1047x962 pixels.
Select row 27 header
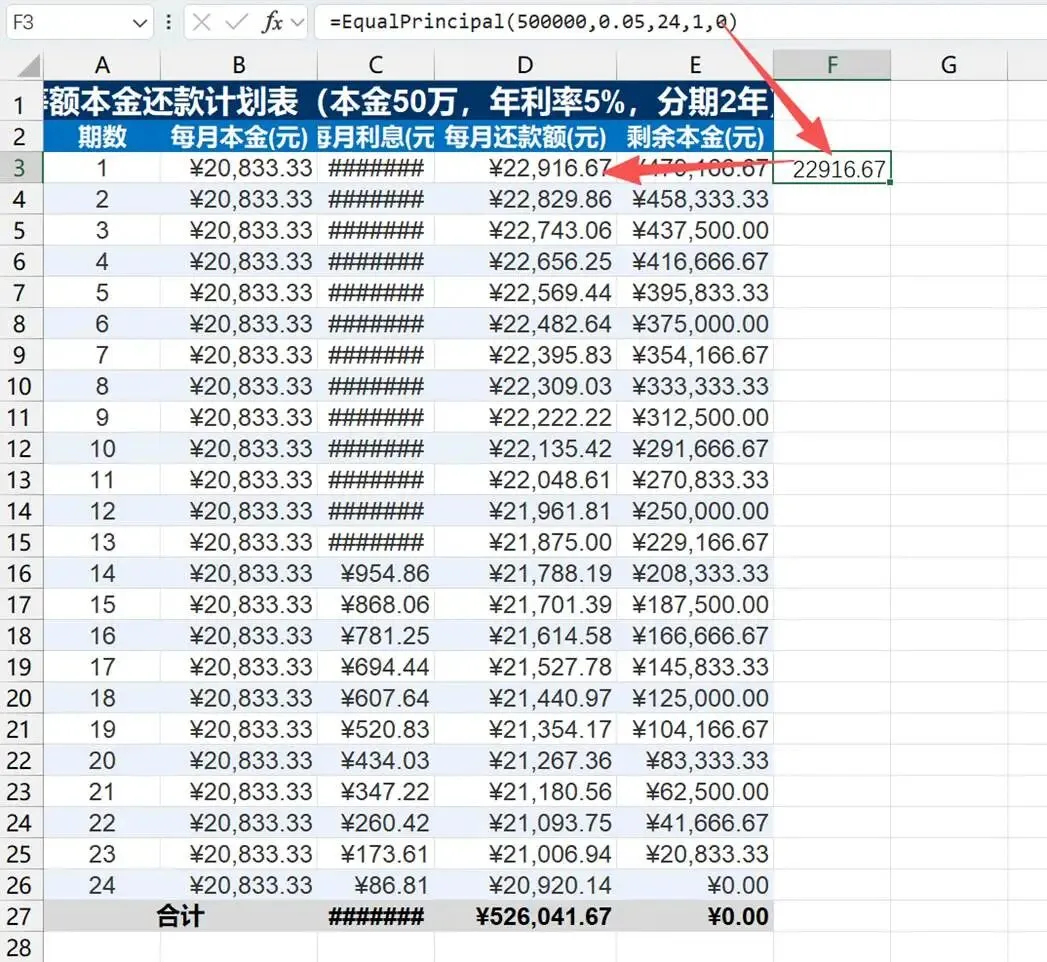pos(20,917)
